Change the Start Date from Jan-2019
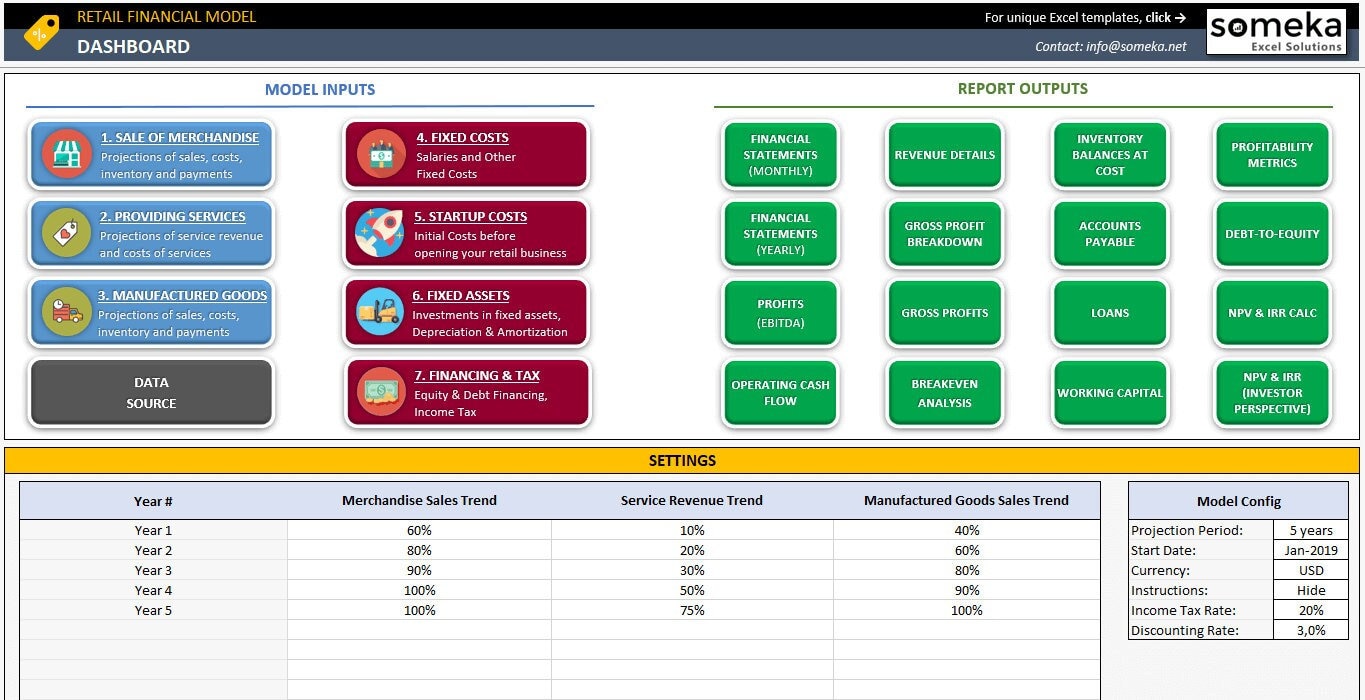This screenshot has width=1365, height=700. tap(1310, 550)
